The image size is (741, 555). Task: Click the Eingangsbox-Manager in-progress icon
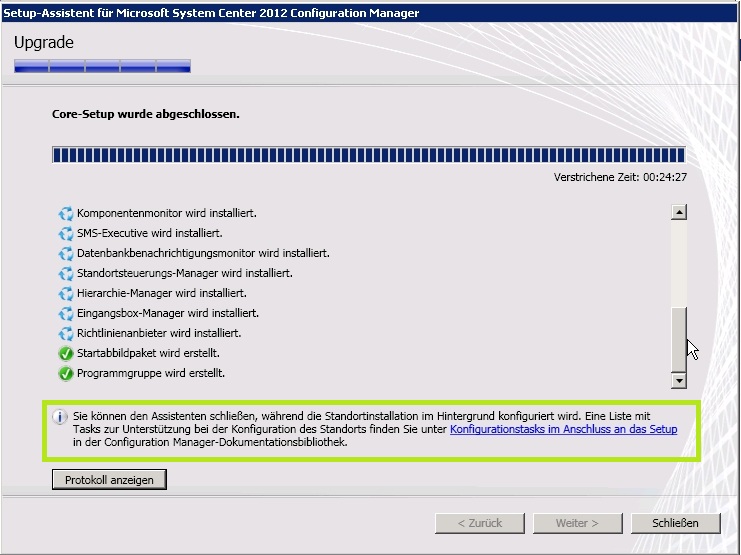point(67,313)
